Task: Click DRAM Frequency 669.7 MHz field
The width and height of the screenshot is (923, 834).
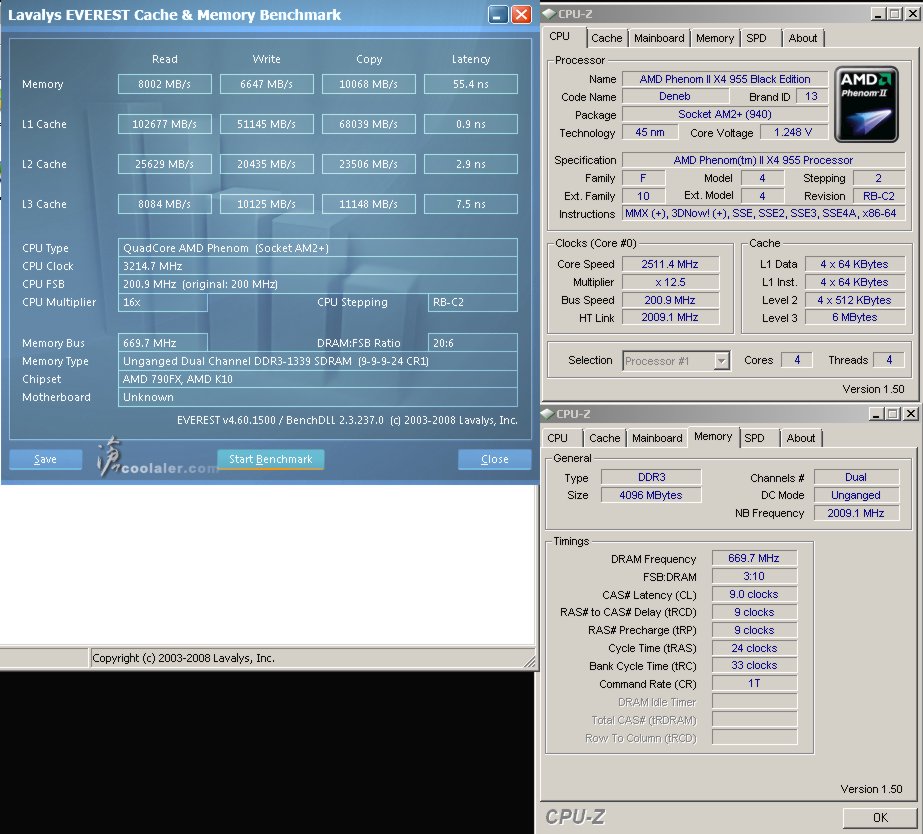Action: (754, 558)
